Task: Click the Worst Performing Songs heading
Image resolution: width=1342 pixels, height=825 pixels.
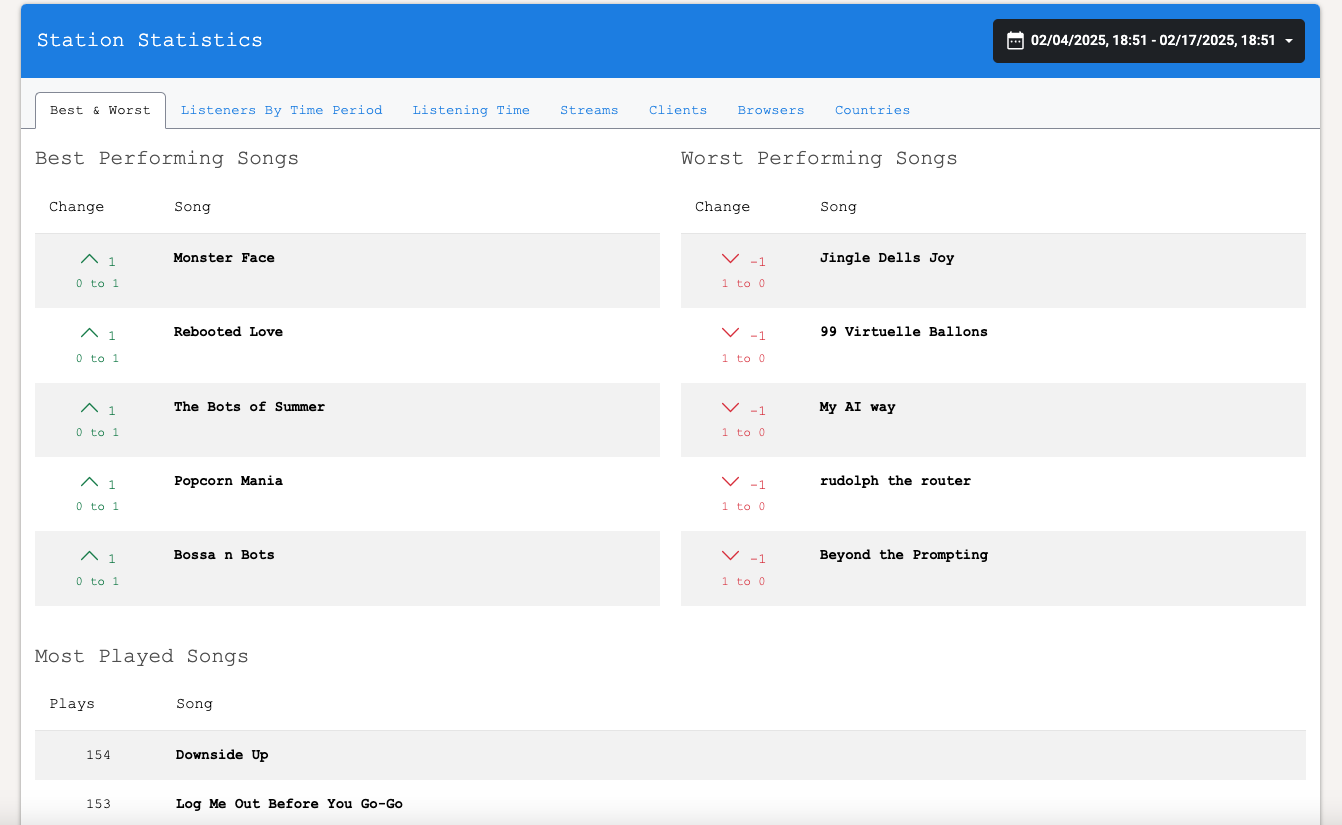Action: pos(819,158)
